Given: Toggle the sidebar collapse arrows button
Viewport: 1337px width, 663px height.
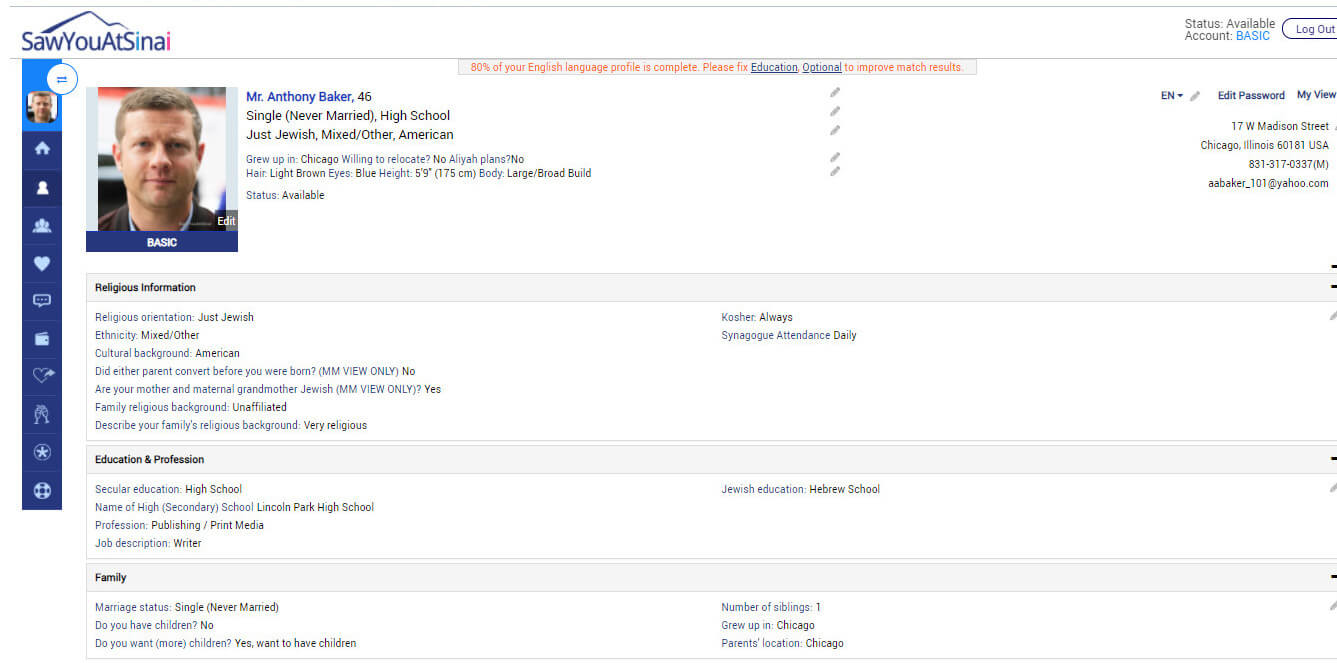Looking at the screenshot, I should coord(62,79).
